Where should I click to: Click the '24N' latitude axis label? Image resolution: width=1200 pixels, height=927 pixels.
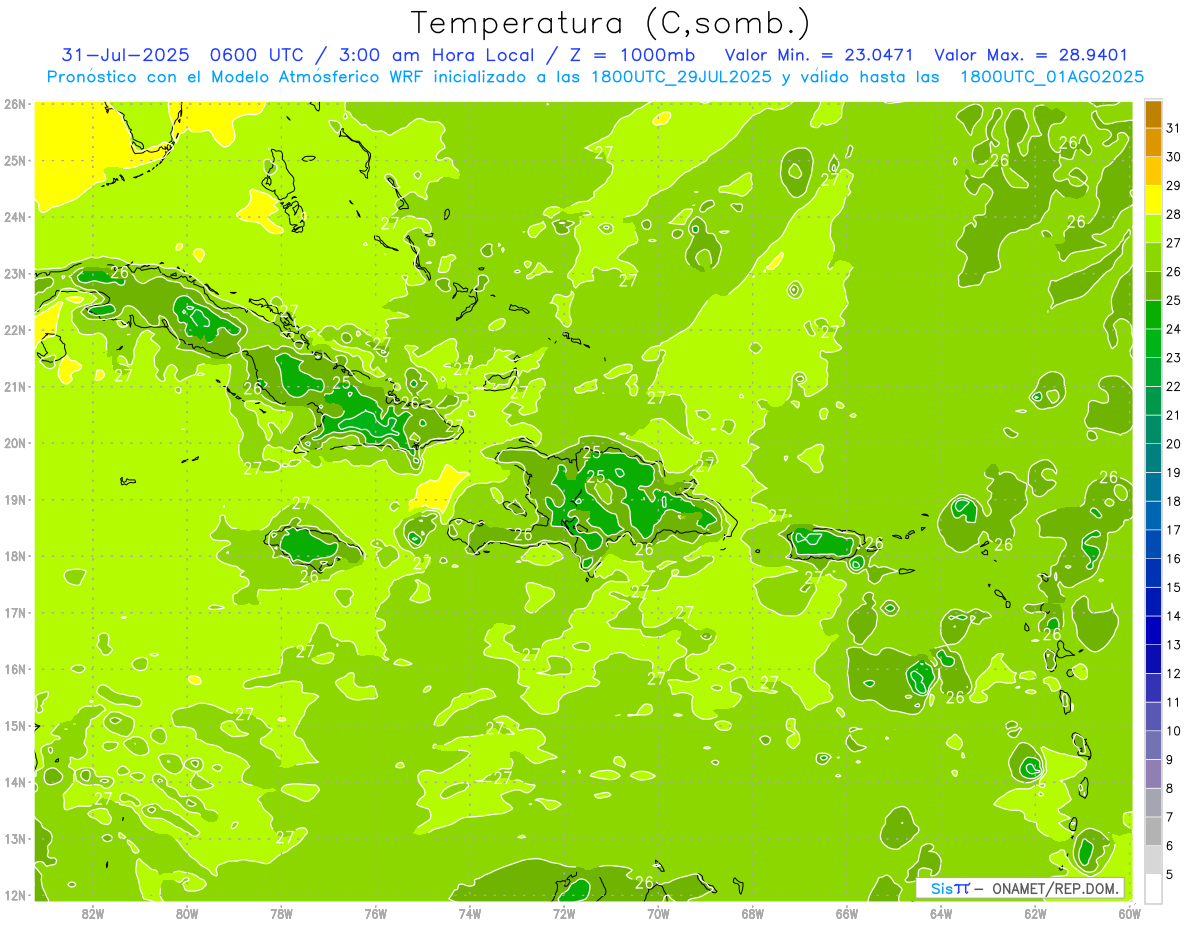click(15, 217)
